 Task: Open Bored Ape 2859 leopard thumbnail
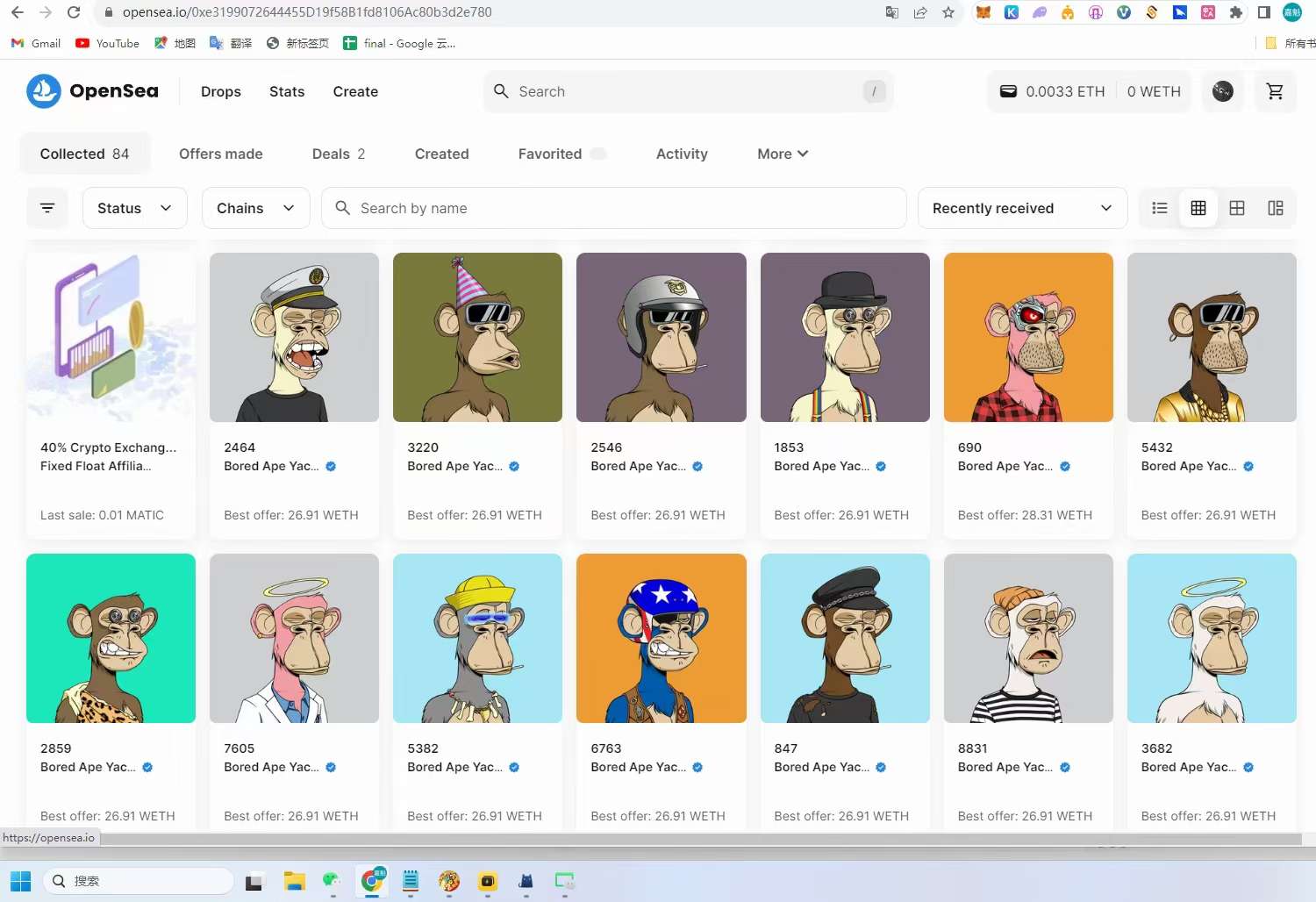pyautogui.click(x=111, y=639)
